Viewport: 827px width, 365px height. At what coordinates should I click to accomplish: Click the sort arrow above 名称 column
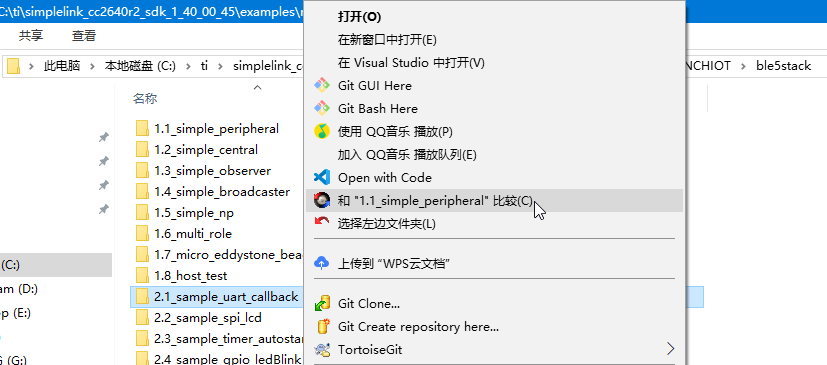[x=257, y=88]
